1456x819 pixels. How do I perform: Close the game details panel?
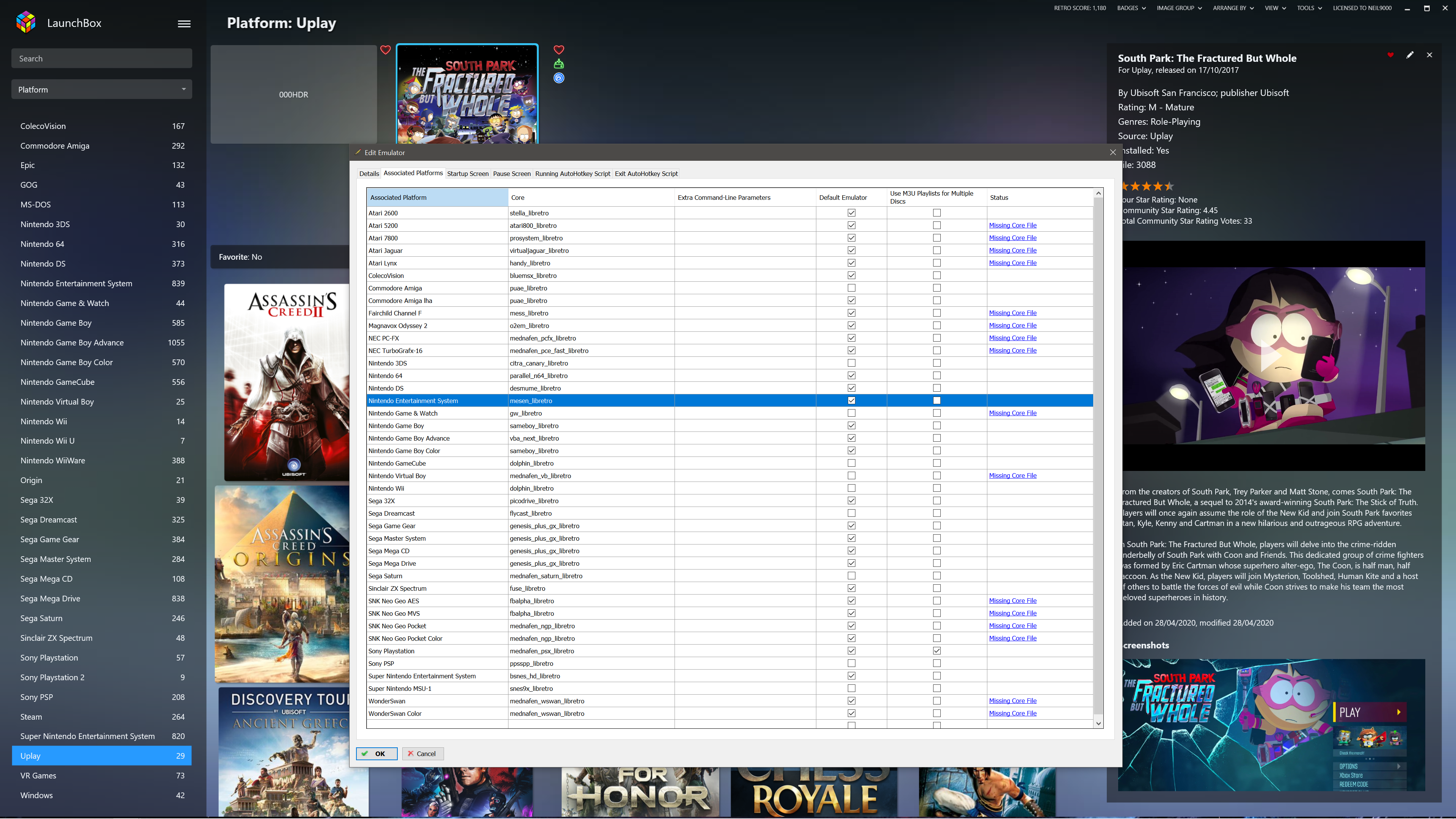1429,55
